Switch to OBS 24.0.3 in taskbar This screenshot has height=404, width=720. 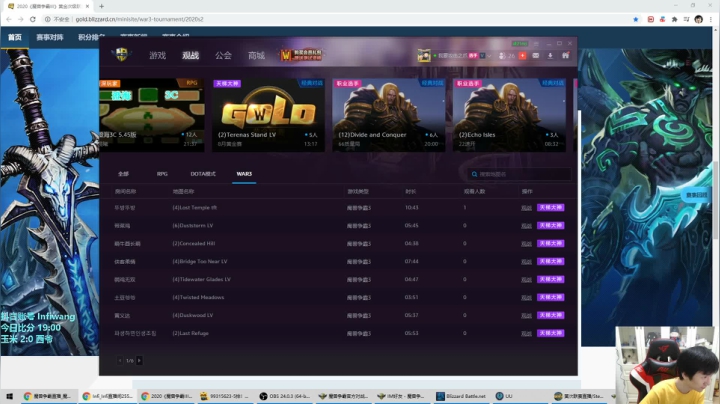click(283, 396)
